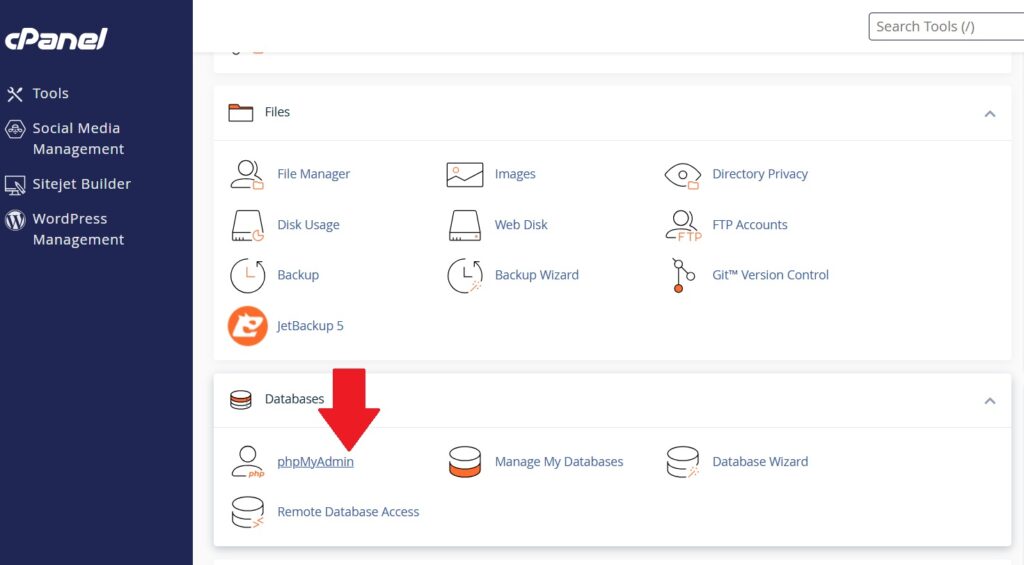Screen dimensions: 1024x565
Task: Open the FTP Accounts link
Action: pos(750,225)
